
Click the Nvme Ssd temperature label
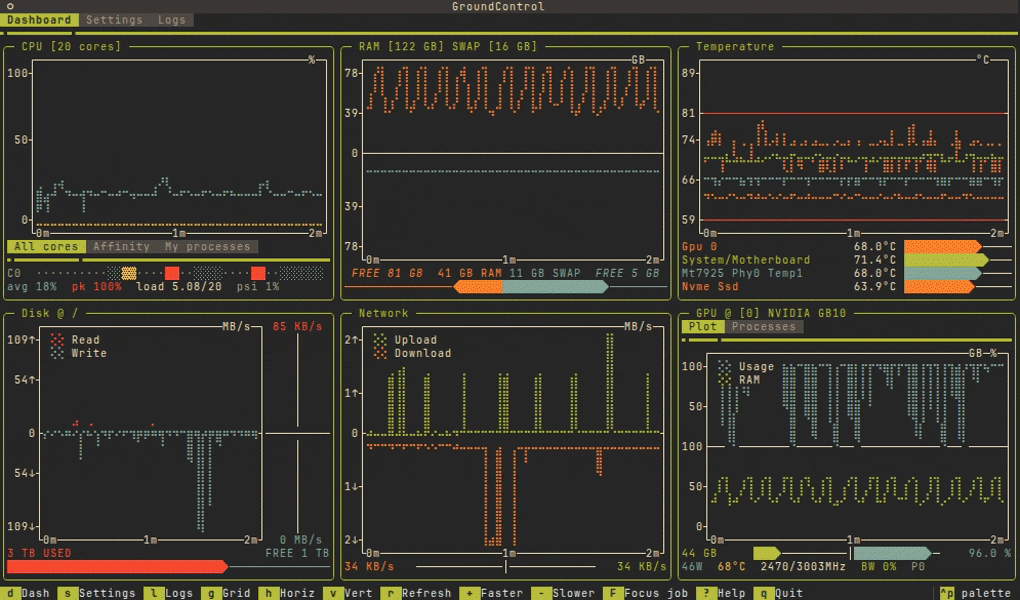click(710, 286)
